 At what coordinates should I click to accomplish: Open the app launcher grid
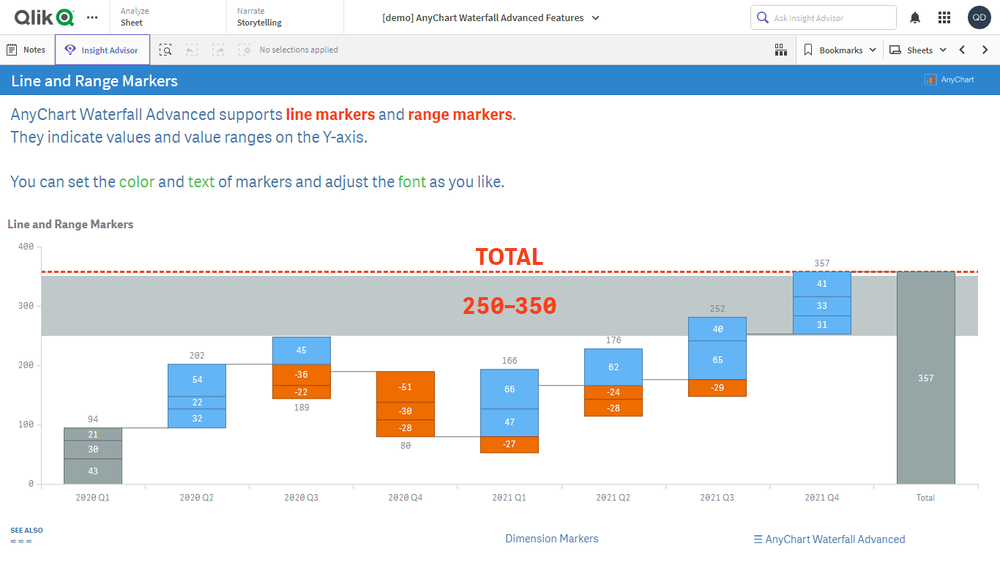tap(944, 18)
